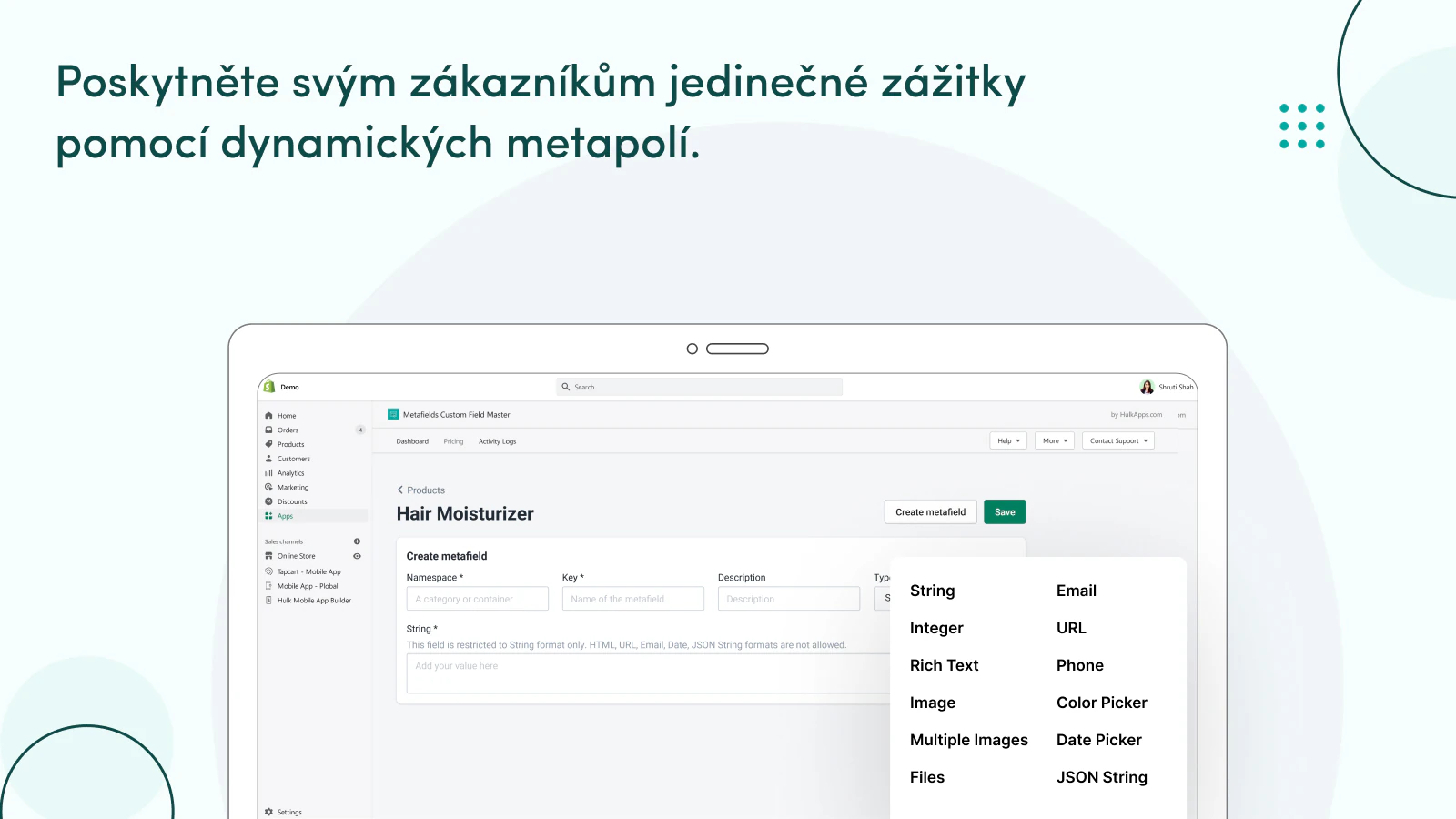The height and width of the screenshot is (819, 1456).
Task: Choose Color Picker type option
Action: coord(1102,703)
